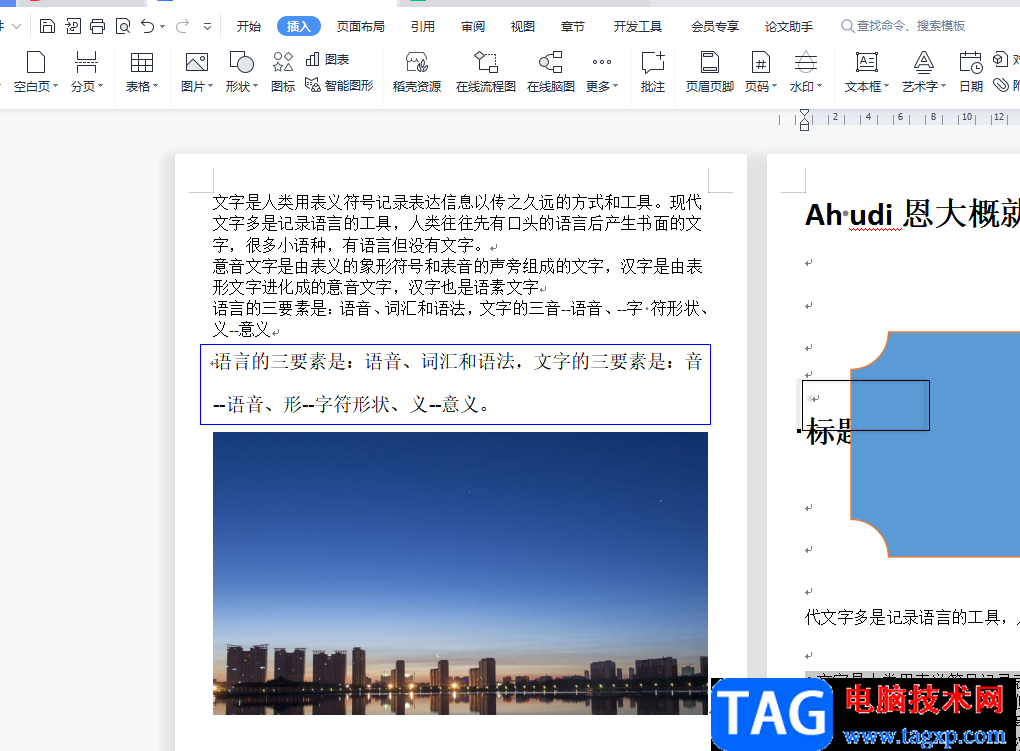Insert a chart with 图表
This screenshot has height=751, width=1020.
328,59
